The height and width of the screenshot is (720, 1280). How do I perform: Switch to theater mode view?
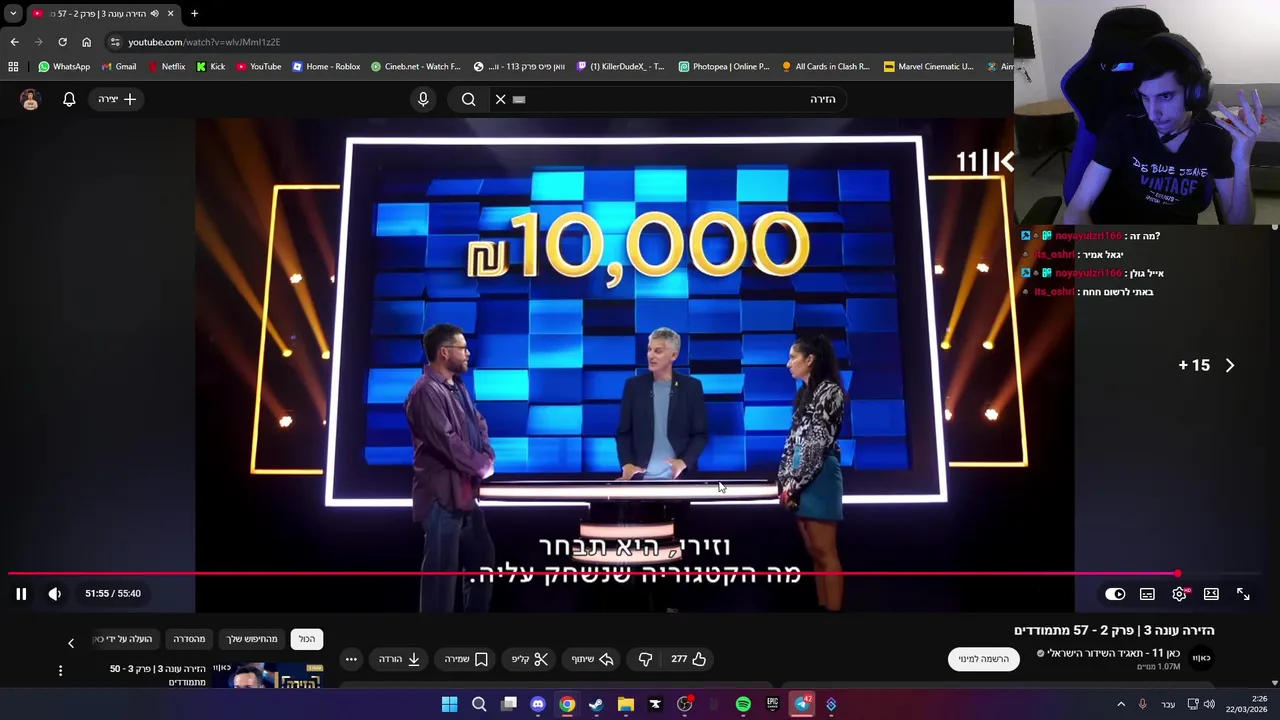pyautogui.click(x=1211, y=594)
